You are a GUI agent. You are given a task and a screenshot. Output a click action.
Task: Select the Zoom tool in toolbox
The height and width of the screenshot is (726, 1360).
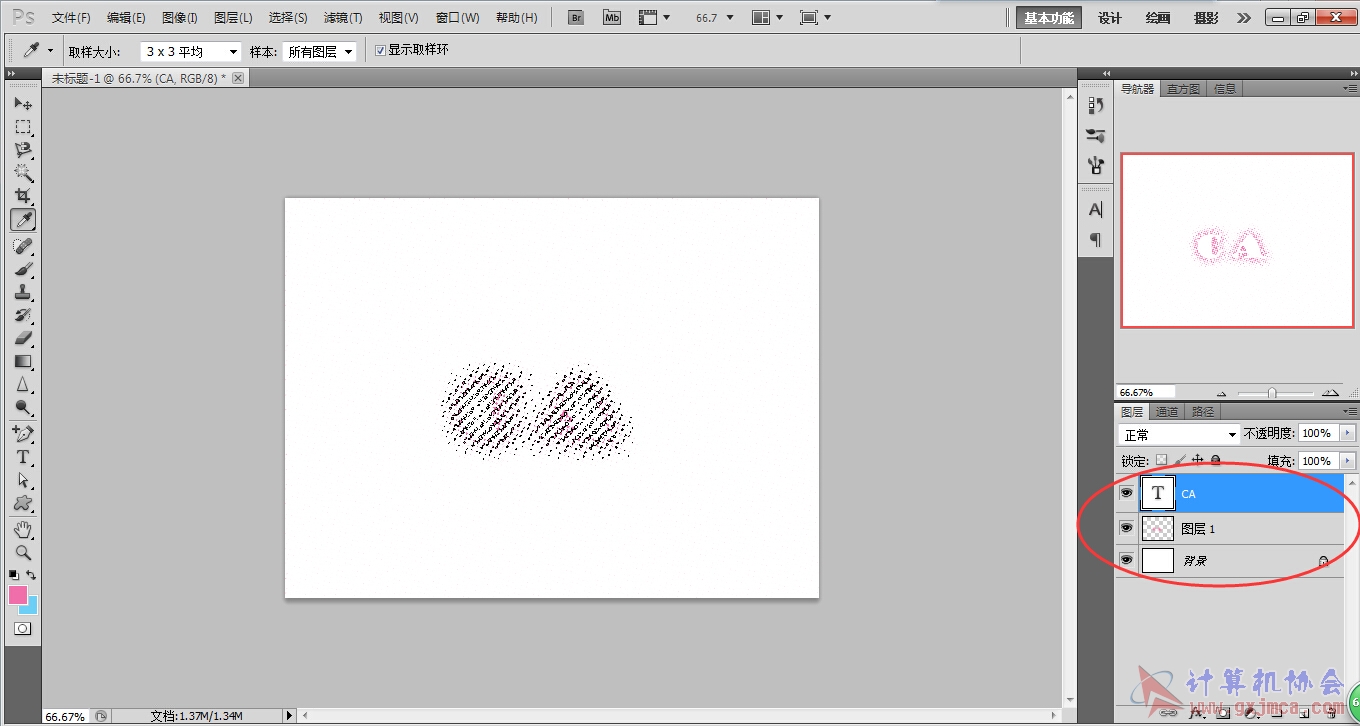pyautogui.click(x=23, y=552)
